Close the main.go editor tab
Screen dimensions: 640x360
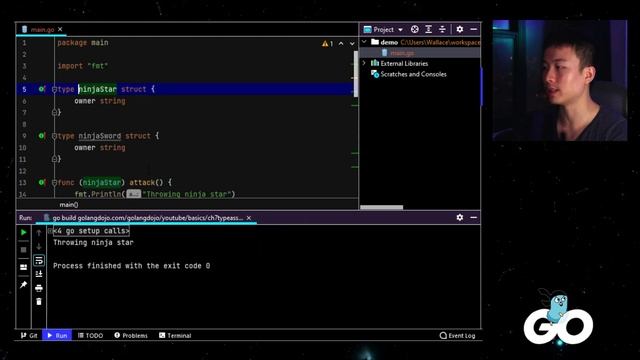[60, 29]
